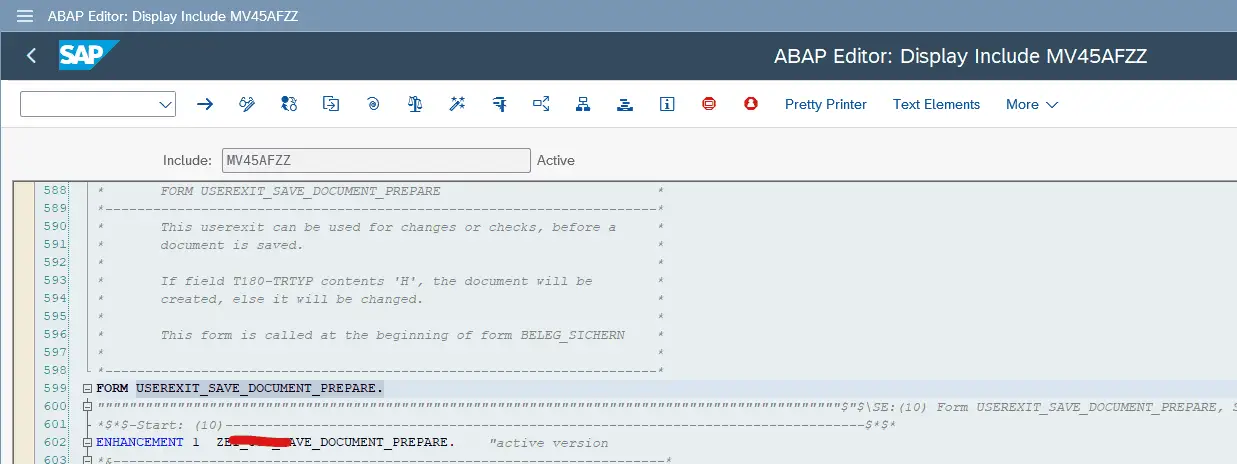Open Text Elements
The image size is (1237, 464).
(936, 104)
